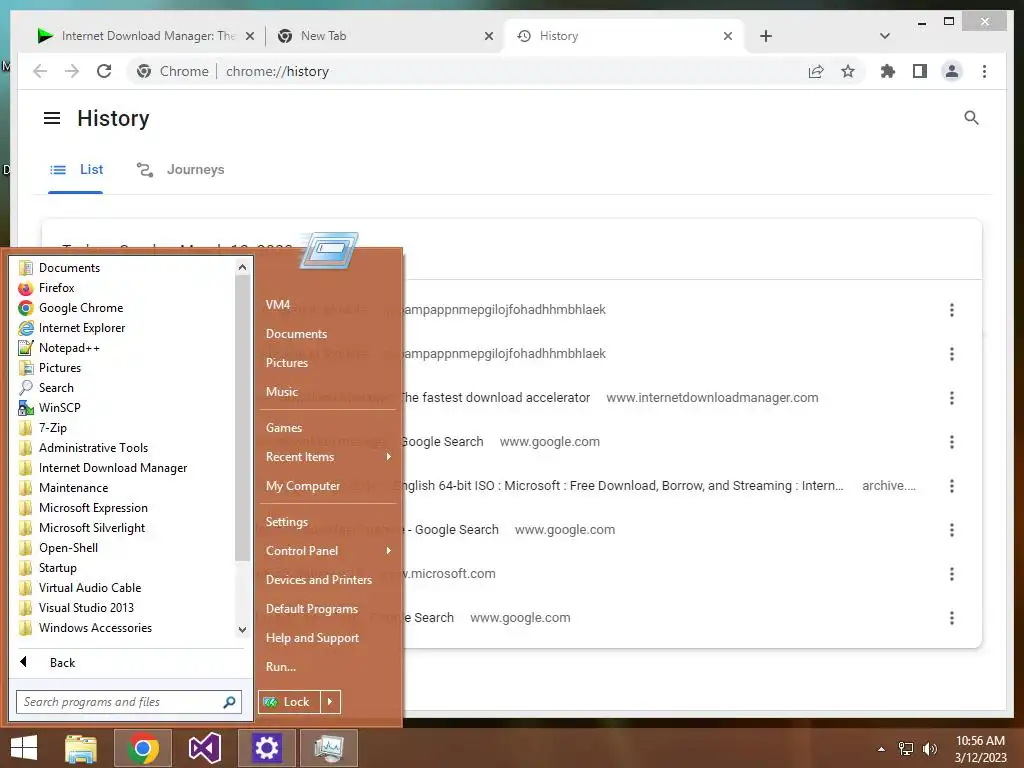Click the share page icon in address bar
This screenshot has height=768, width=1024.
pos(816,71)
